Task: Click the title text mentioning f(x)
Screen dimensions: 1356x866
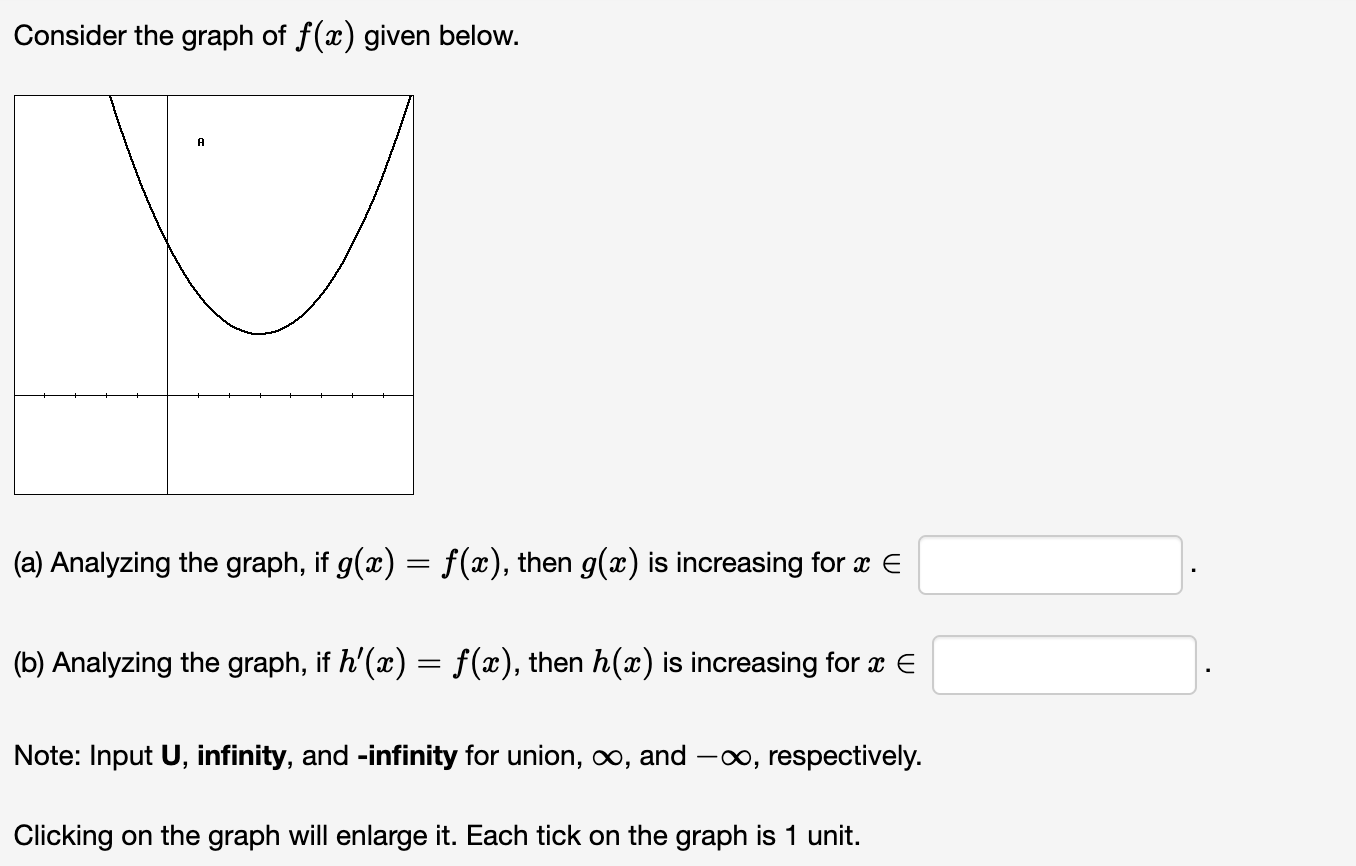Action: tap(265, 35)
